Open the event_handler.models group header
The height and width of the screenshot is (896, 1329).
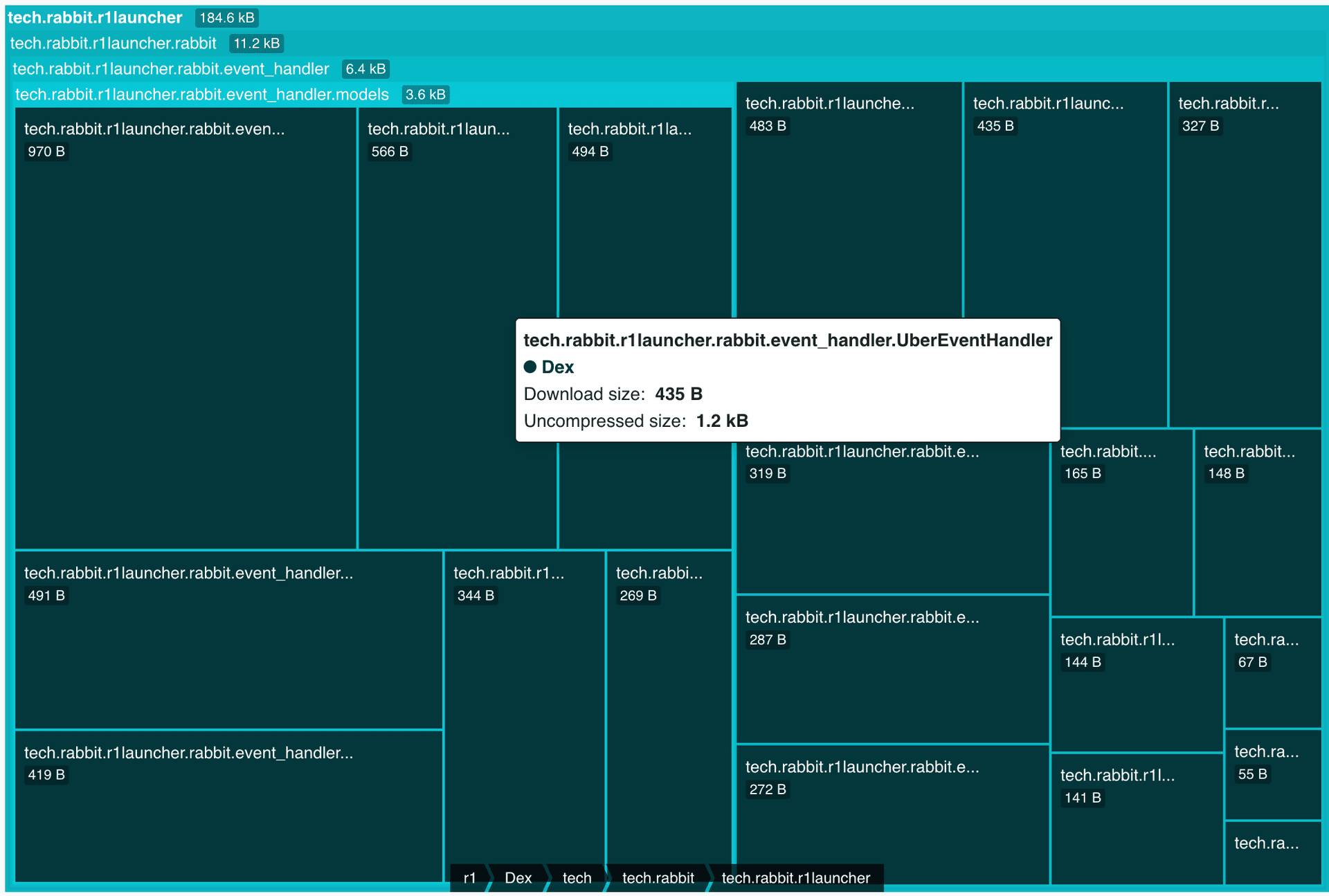coord(202,95)
